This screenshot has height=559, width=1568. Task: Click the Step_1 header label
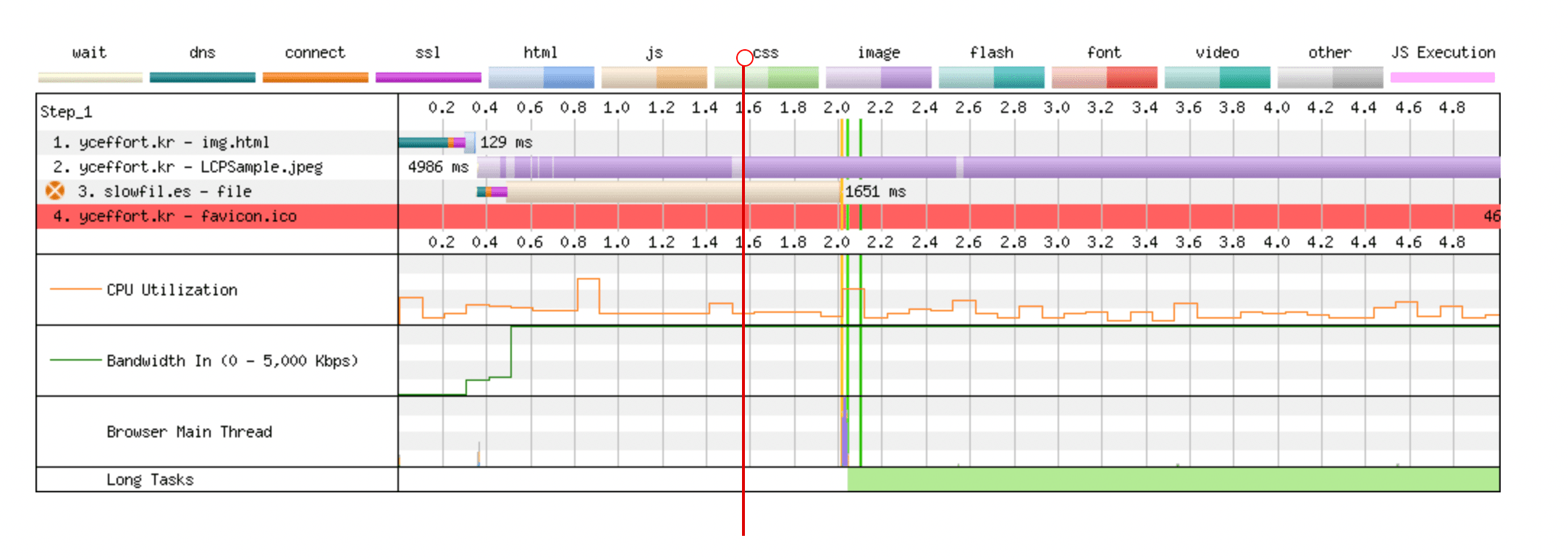(x=66, y=112)
